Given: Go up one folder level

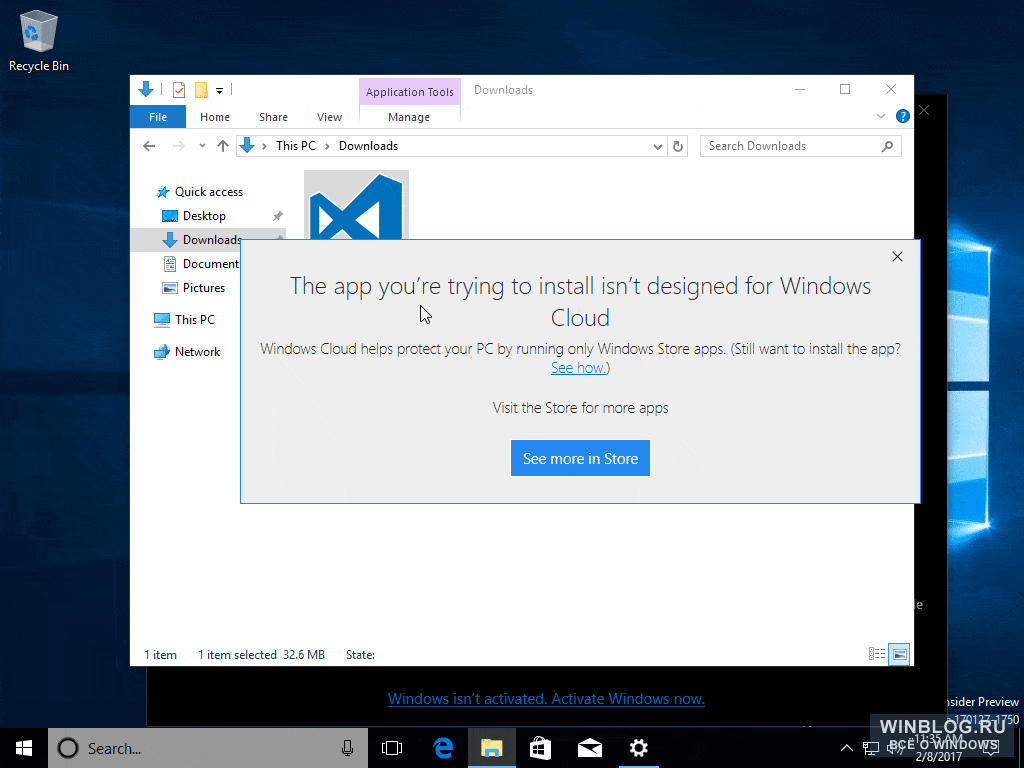Looking at the screenshot, I should (x=223, y=146).
